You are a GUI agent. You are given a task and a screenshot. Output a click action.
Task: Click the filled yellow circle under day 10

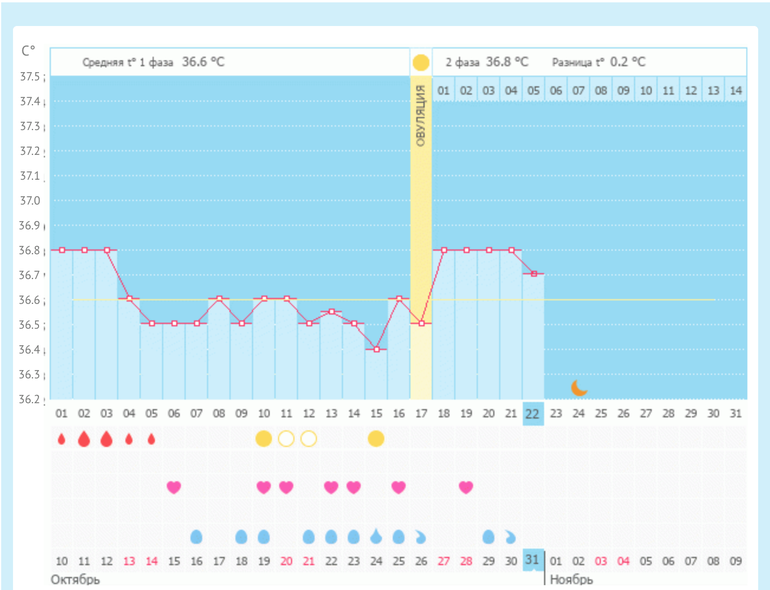pos(264,438)
